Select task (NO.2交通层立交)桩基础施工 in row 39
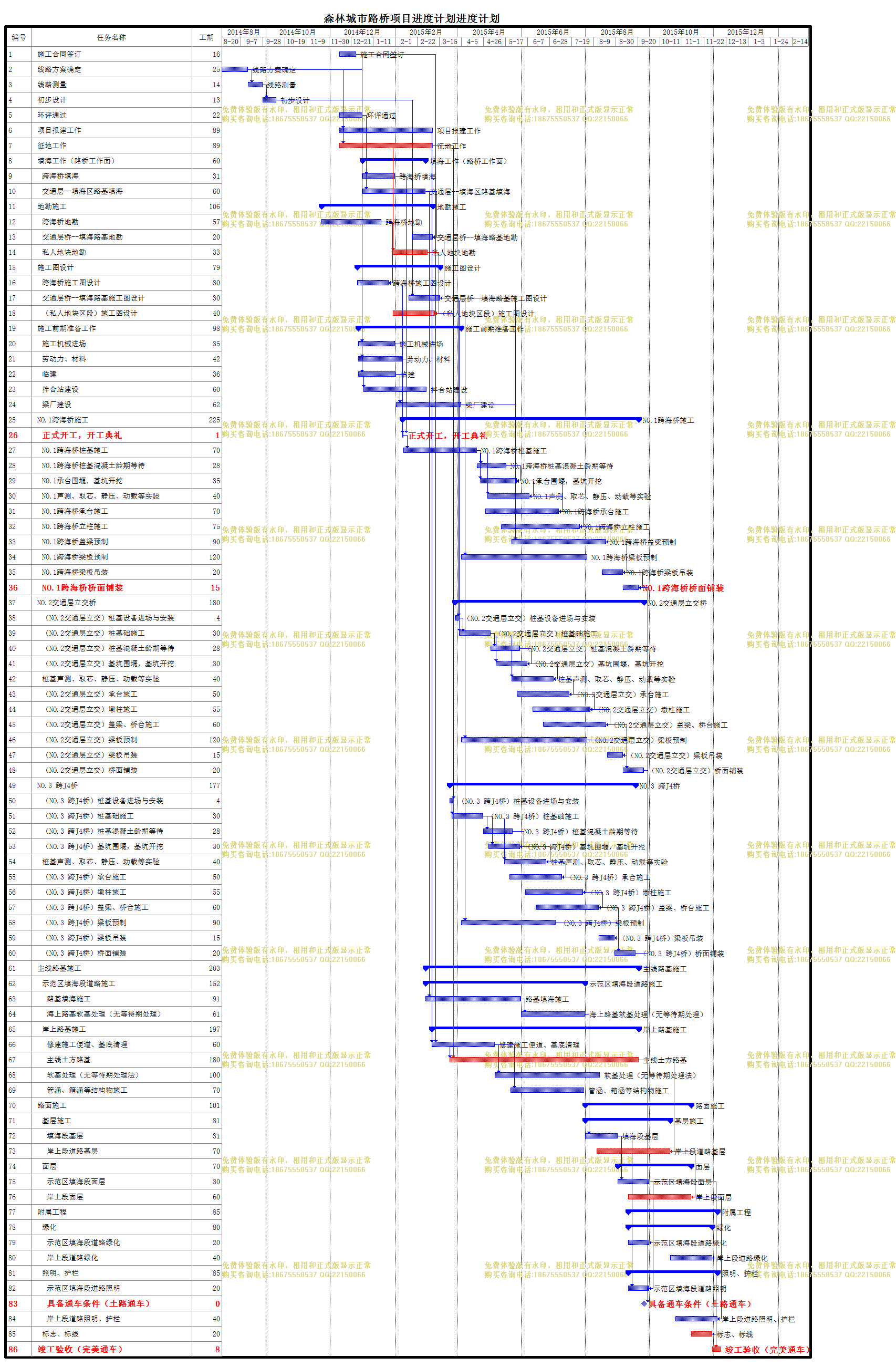 (x=95, y=633)
